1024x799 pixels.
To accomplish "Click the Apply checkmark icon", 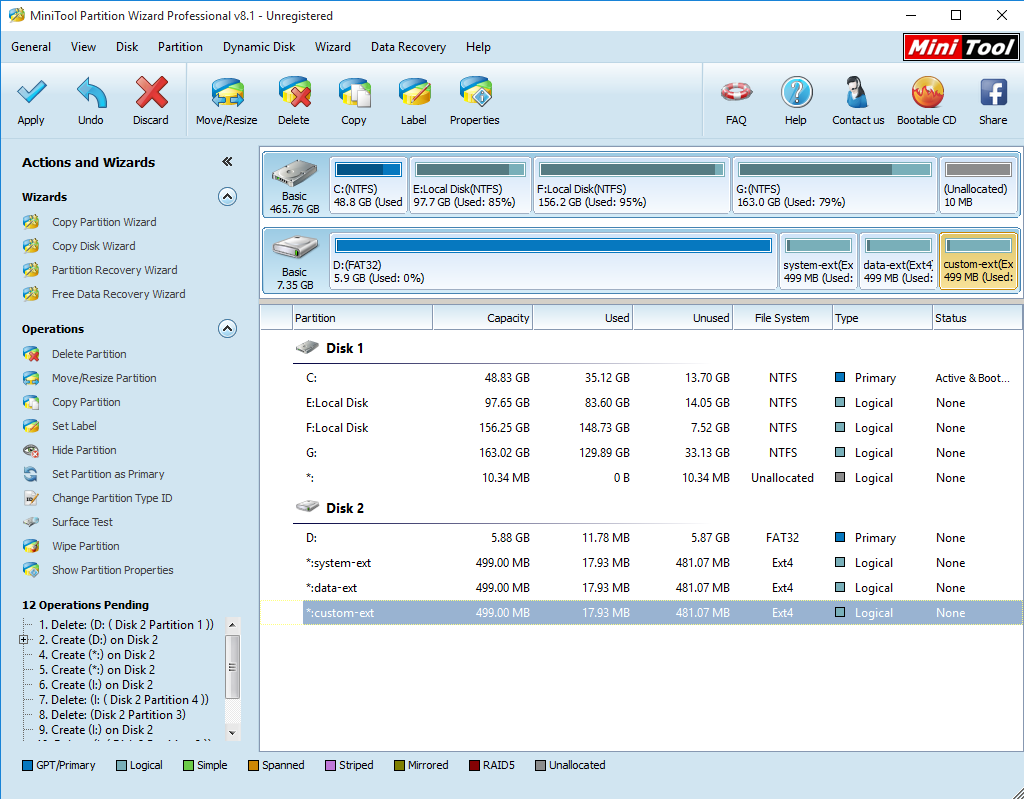I will 31,92.
